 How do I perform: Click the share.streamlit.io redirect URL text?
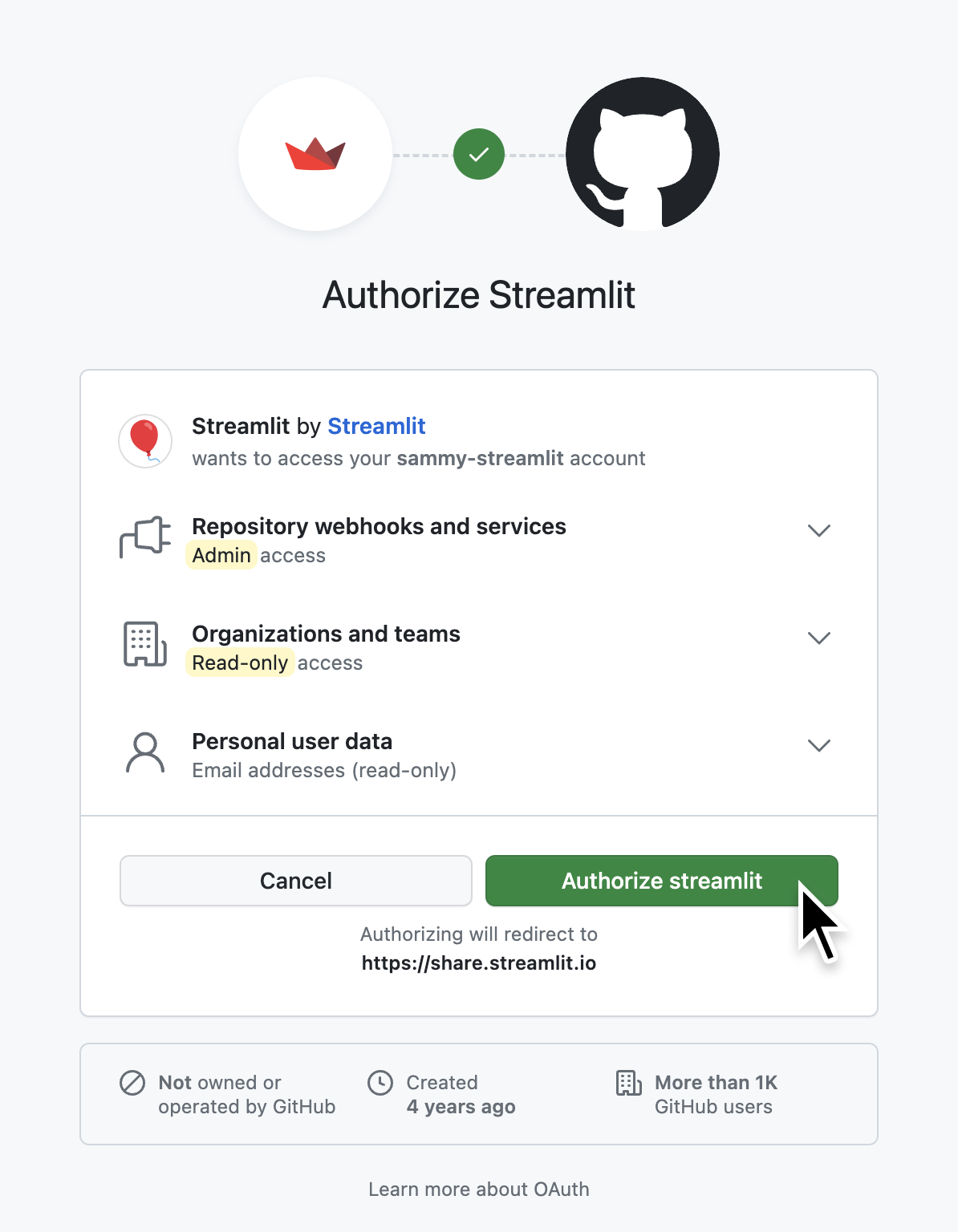(479, 962)
